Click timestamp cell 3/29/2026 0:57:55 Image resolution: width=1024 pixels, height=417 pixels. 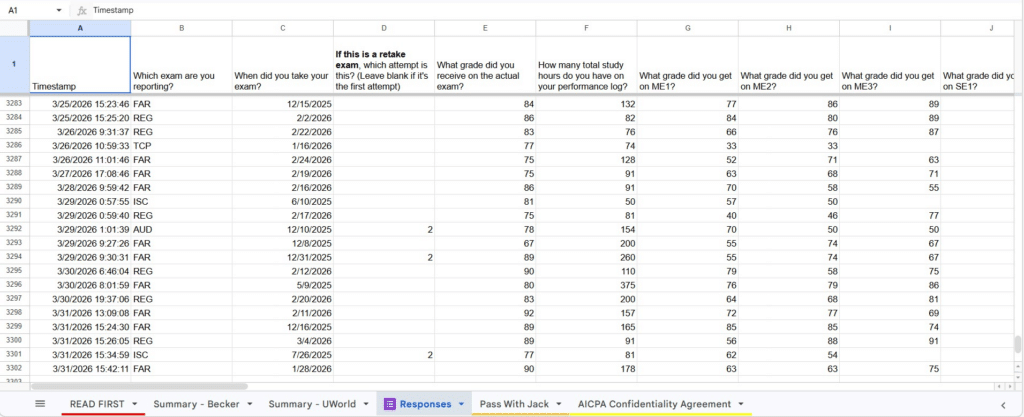click(80, 202)
